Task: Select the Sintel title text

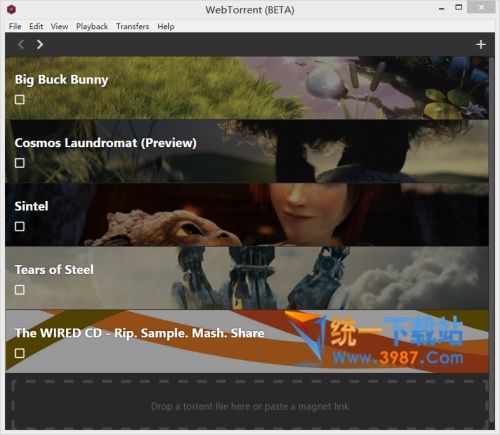Action: coord(31,206)
